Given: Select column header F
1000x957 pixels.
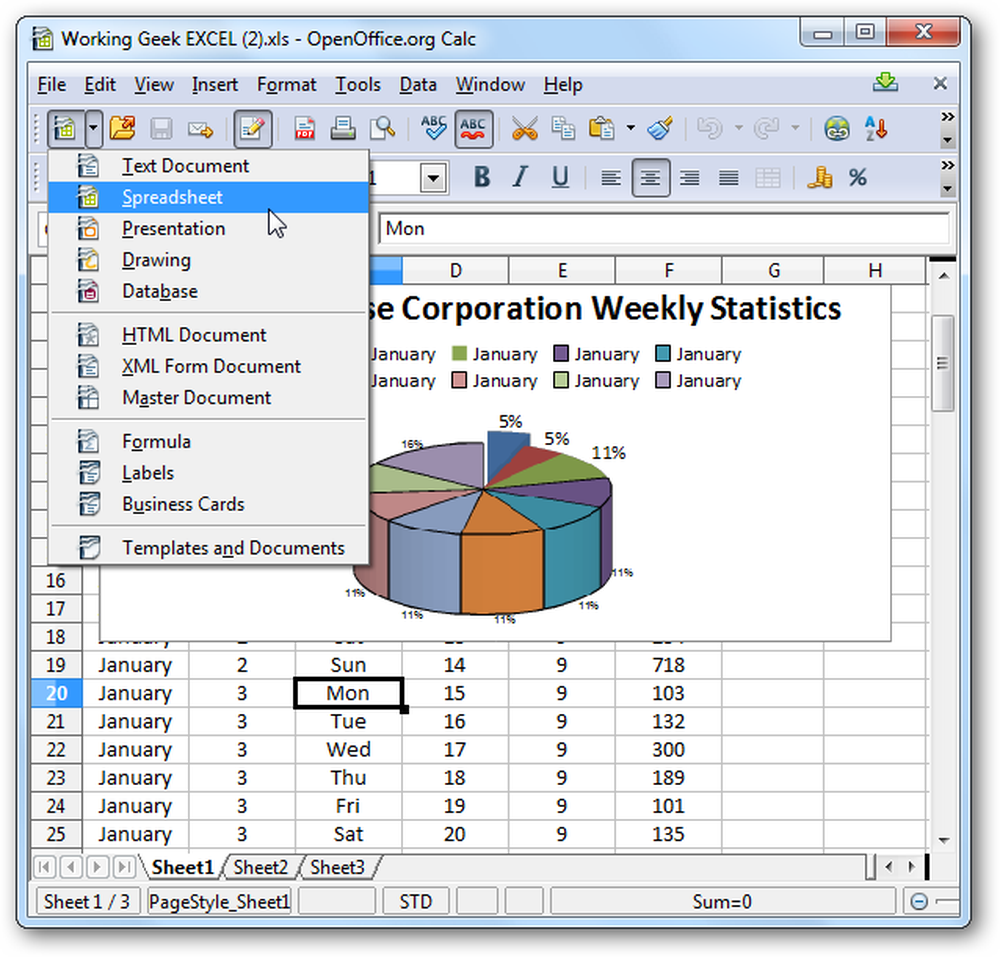Looking at the screenshot, I should 668,270.
